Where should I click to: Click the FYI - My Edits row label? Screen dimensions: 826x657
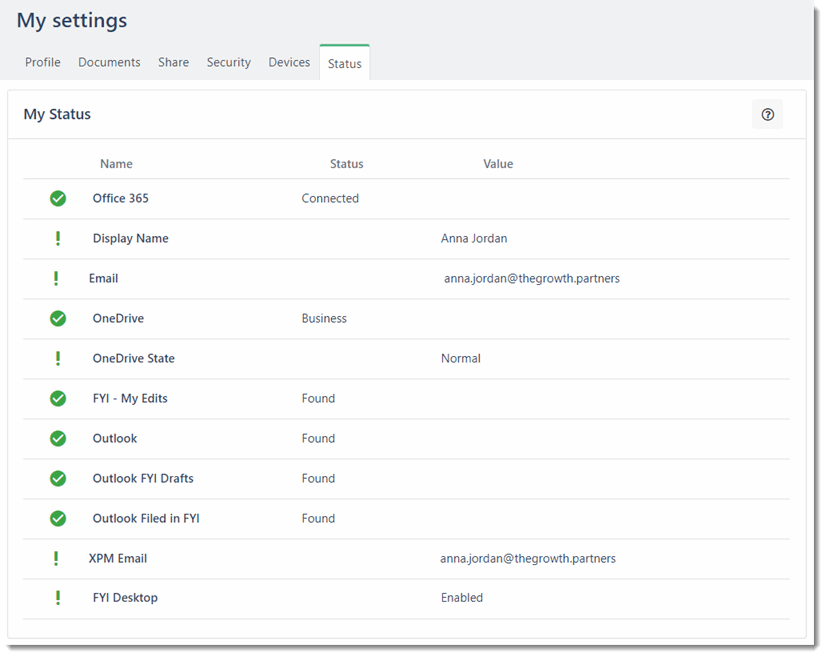[130, 398]
